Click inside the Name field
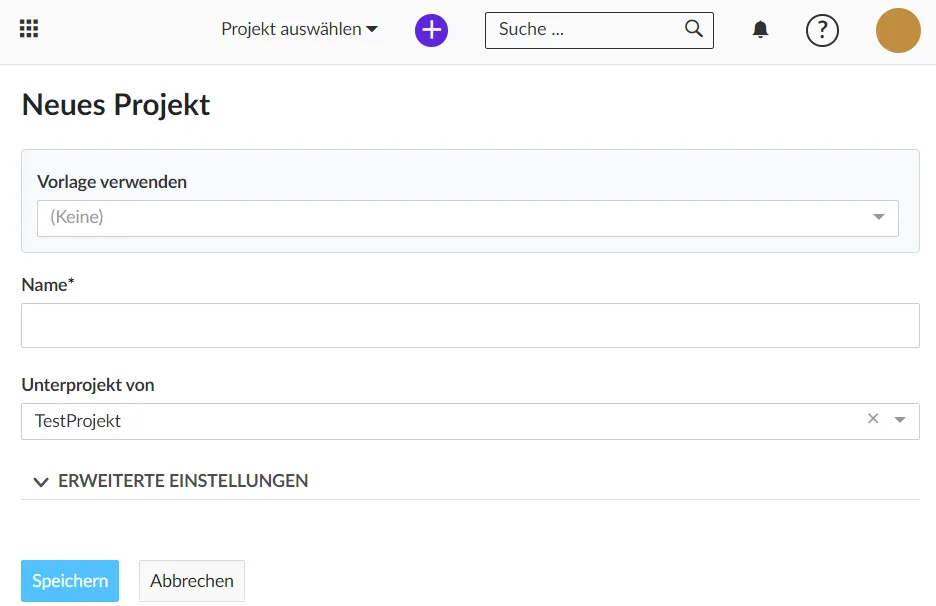The image size is (936, 606). 470,325
